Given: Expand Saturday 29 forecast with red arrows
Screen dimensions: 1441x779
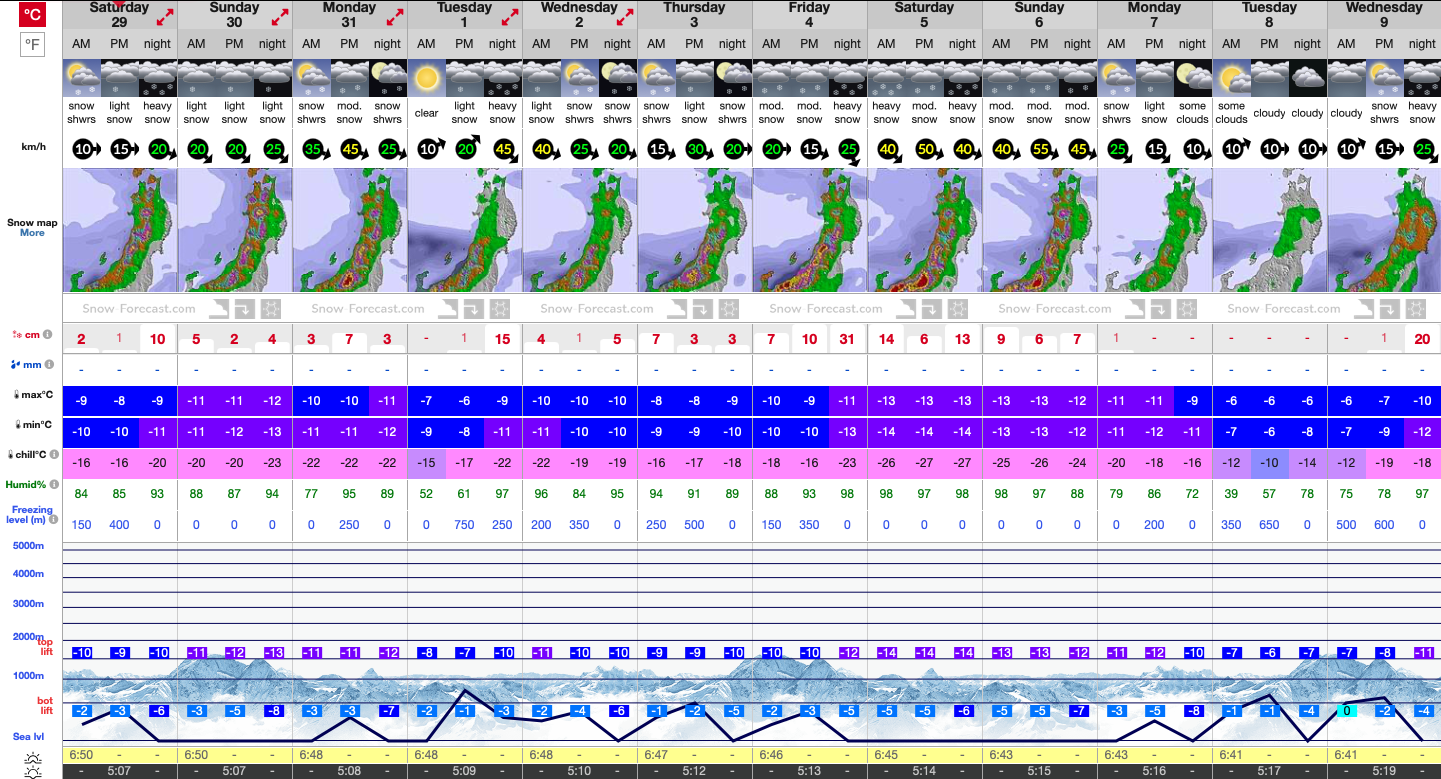Looking at the screenshot, I should tap(165, 17).
